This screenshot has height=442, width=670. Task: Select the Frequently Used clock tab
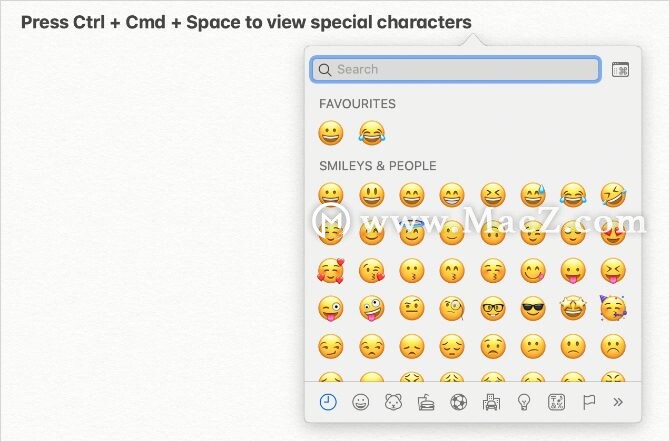tap(328, 402)
